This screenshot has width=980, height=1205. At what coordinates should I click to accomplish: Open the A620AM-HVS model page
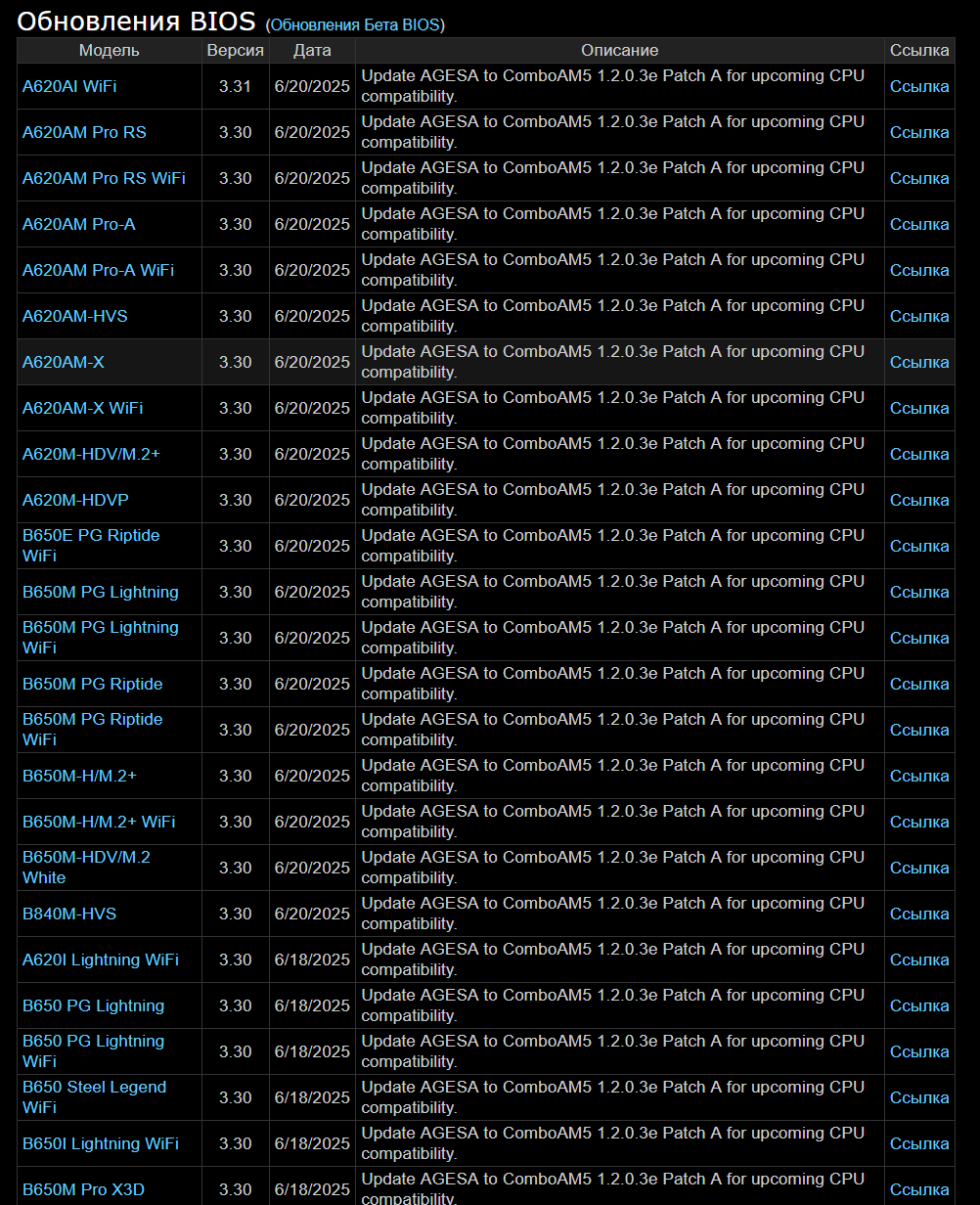(75, 316)
